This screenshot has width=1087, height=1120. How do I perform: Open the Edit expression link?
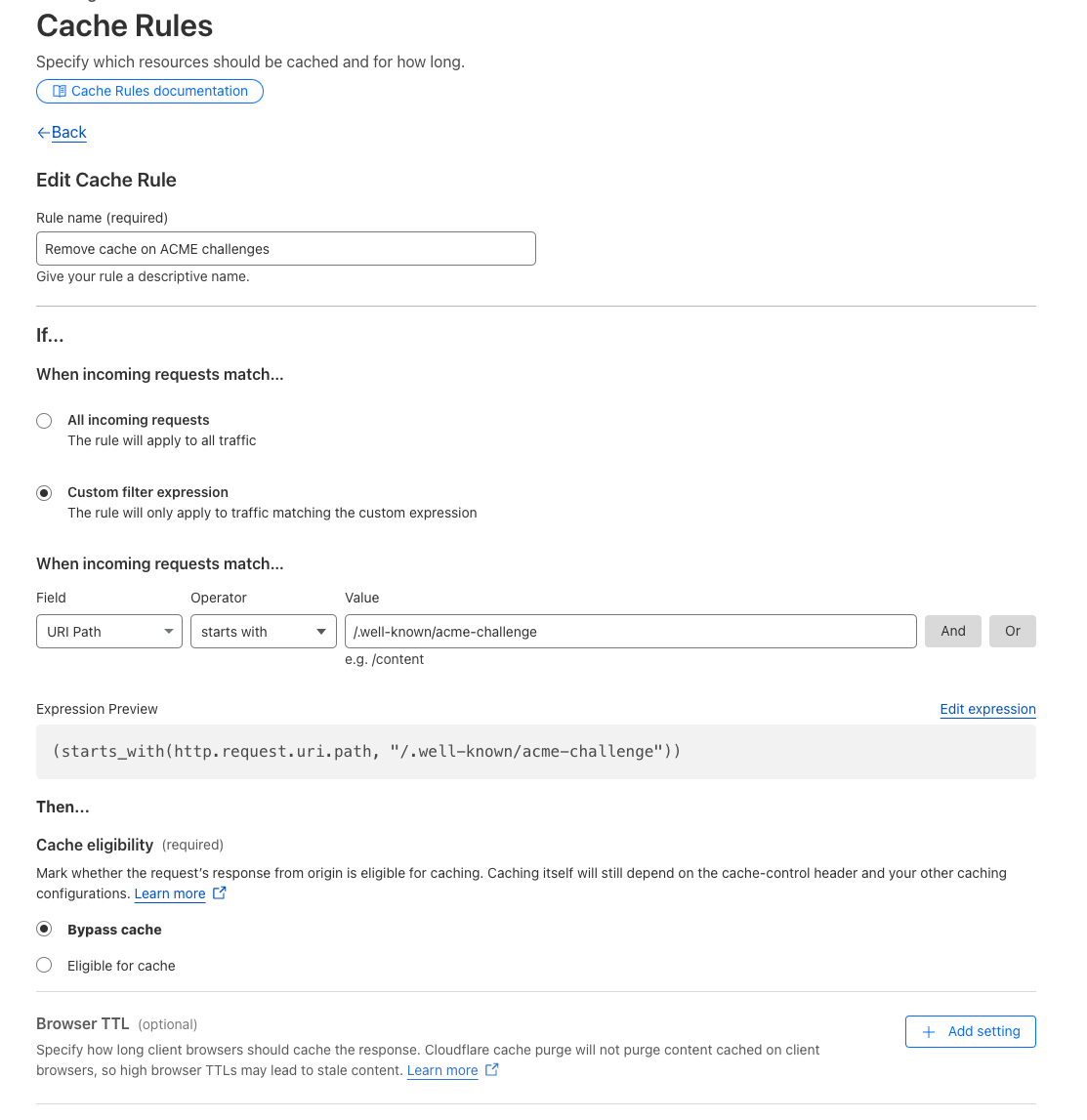(987, 709)
